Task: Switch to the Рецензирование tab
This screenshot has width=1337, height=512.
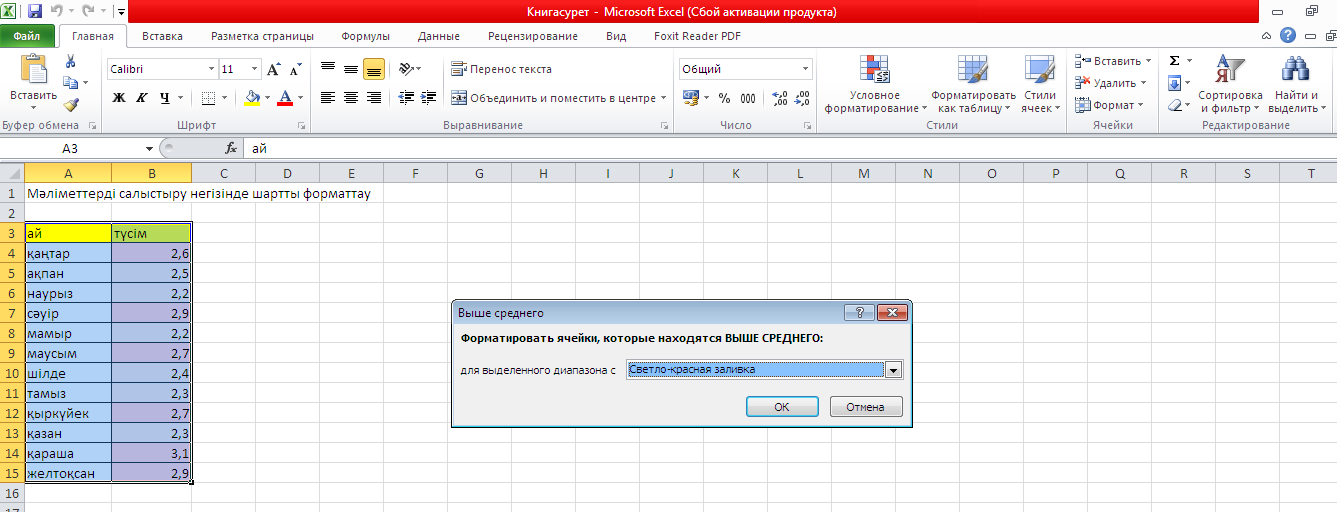Action: point(533,36)
